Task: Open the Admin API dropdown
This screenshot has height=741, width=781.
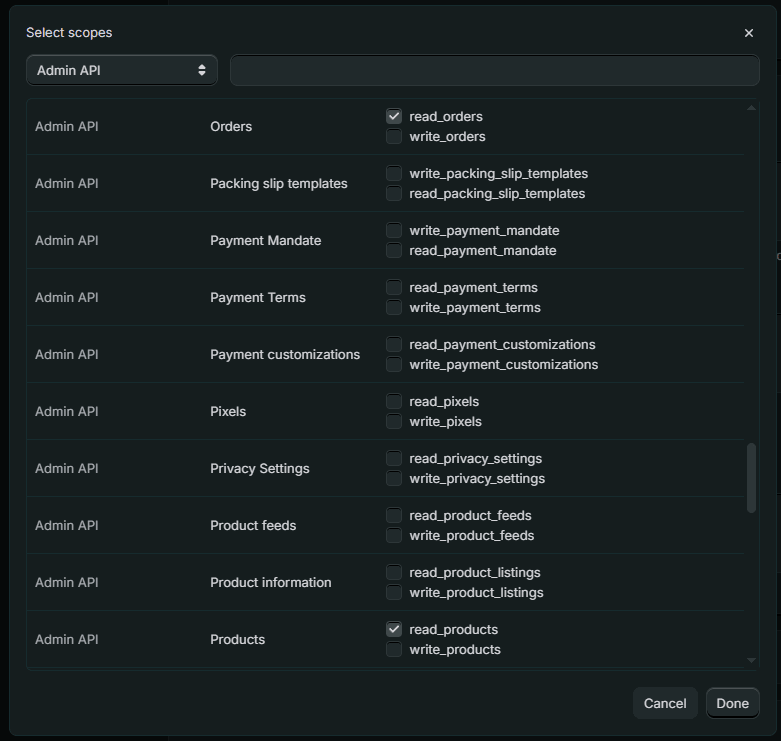Action: pyautogui.click(x=122, y=70)
